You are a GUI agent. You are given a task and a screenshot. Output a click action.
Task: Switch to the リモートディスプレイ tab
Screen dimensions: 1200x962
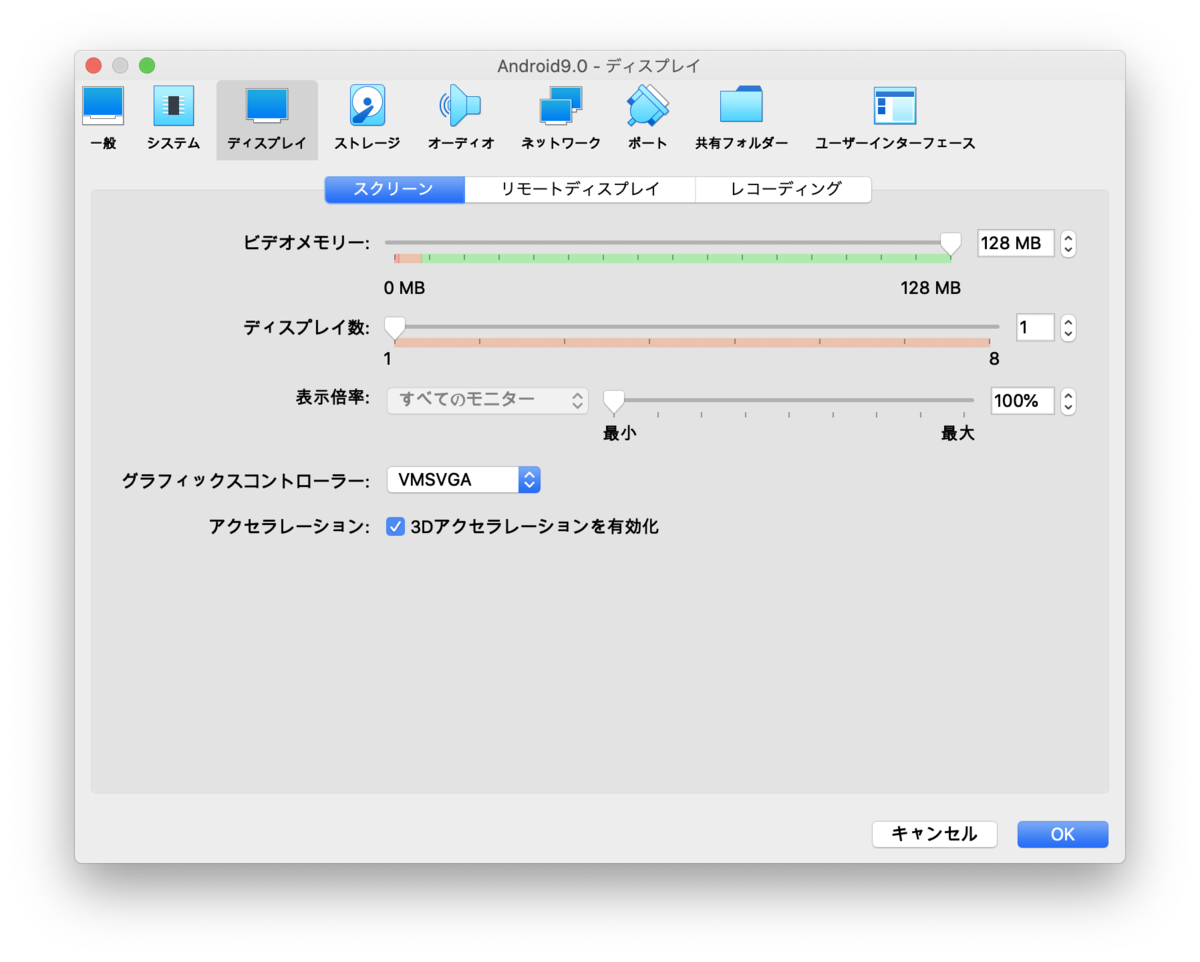pyautogui.click(x=580, y=189)
